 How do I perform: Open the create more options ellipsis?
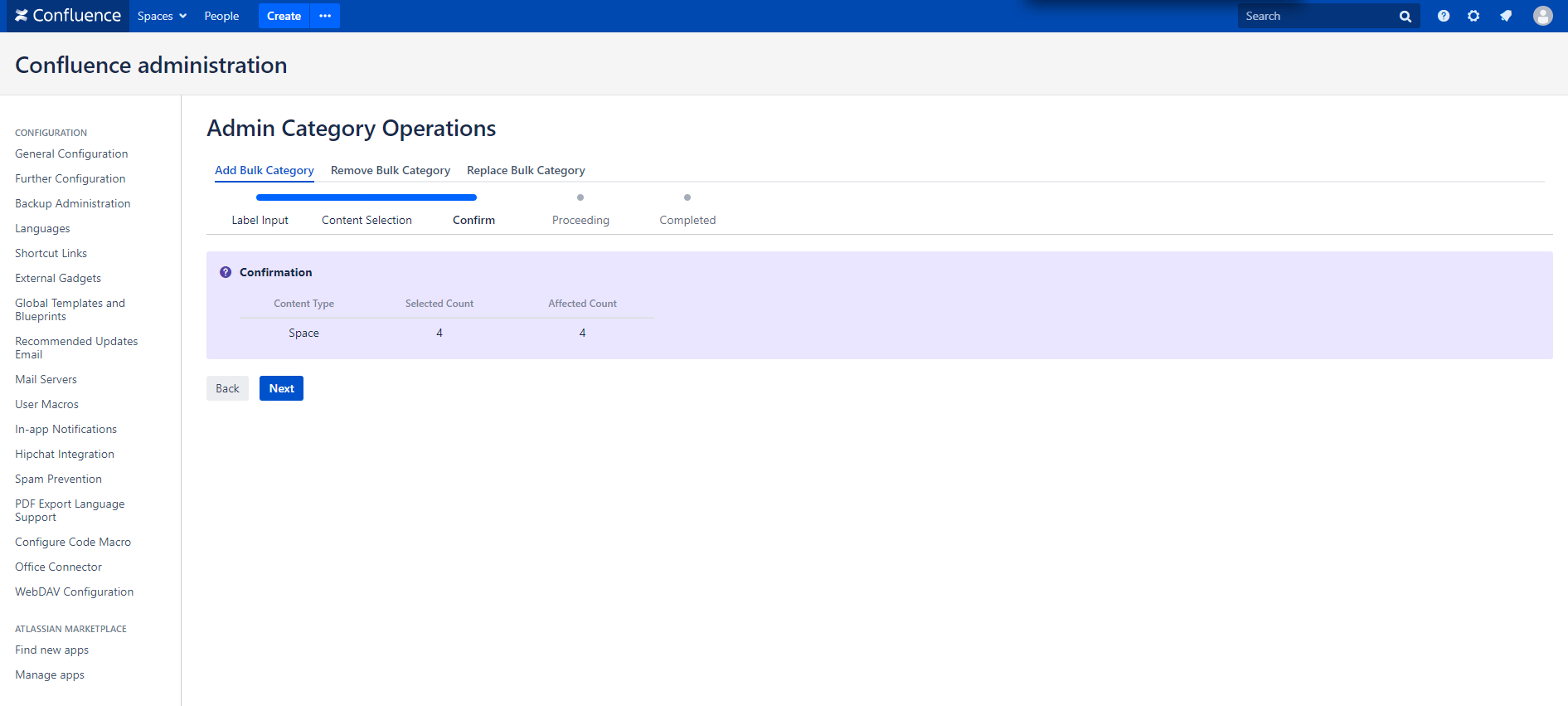pyautogui.click(x=325, y=16)
